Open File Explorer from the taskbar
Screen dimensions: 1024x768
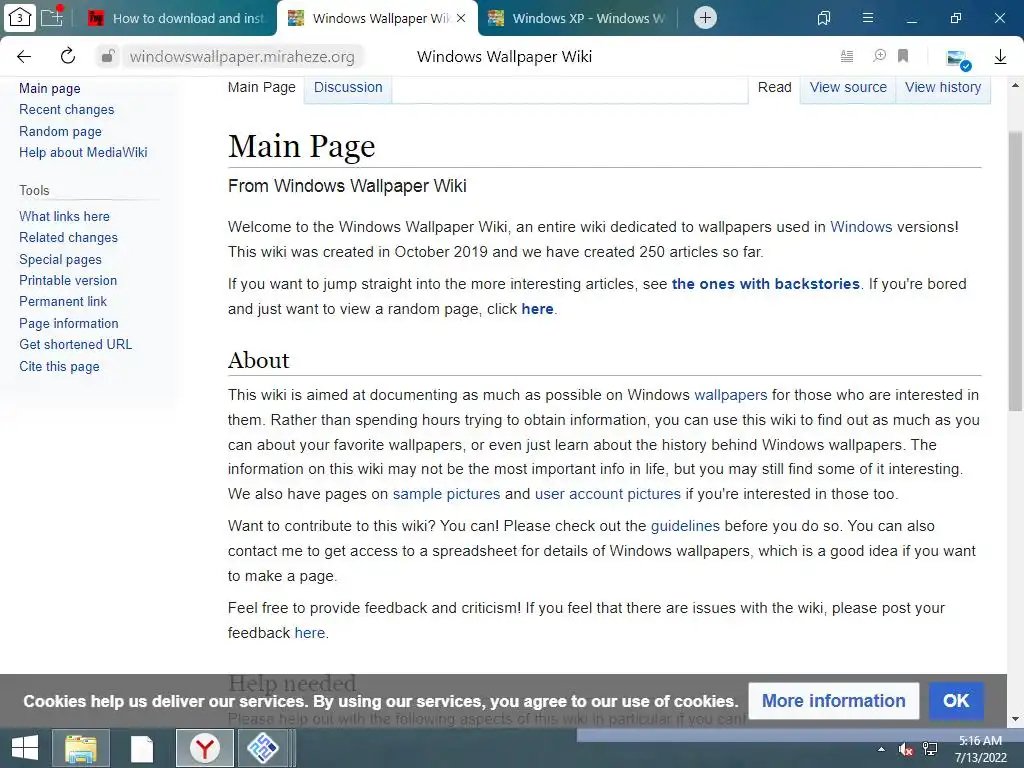pyautogui.click(x=81, y=748)
